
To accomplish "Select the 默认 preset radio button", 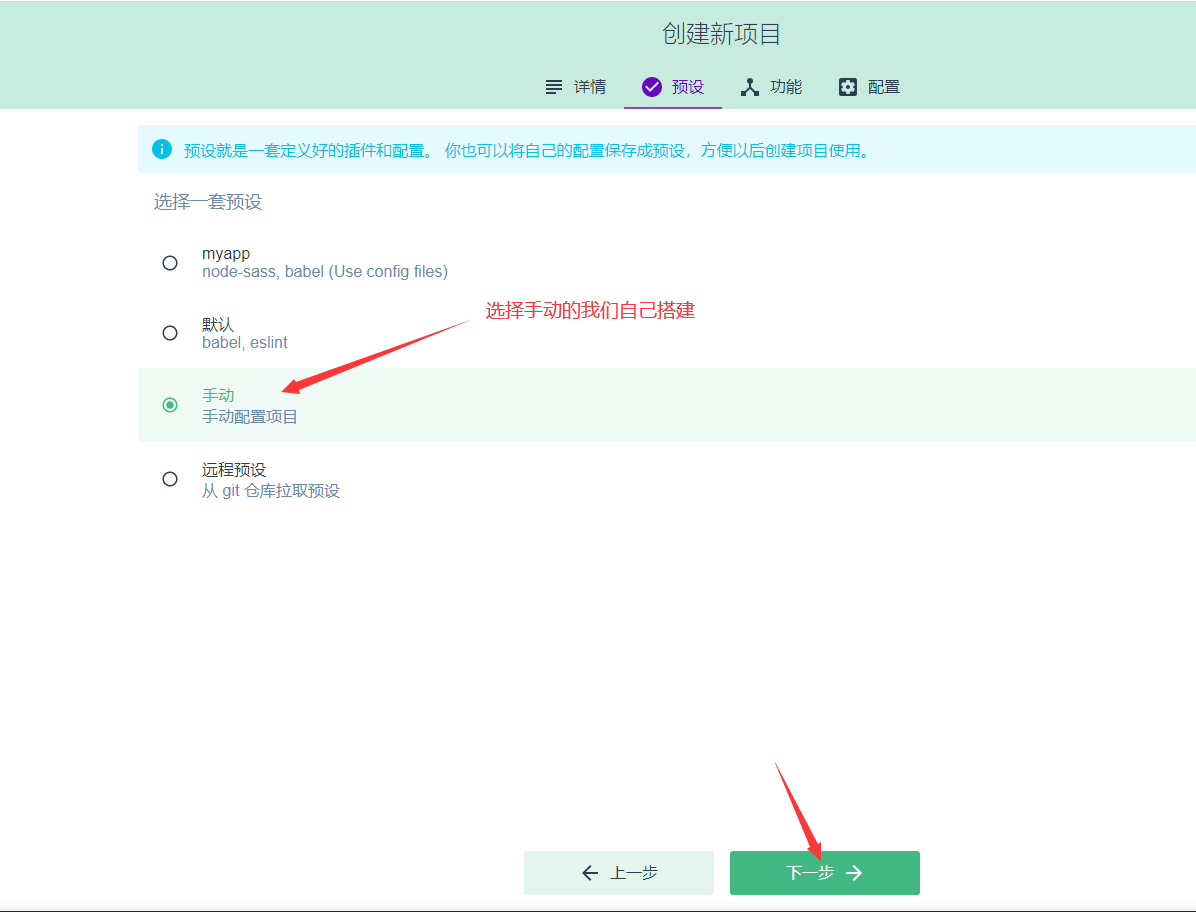I will [170, 333].
